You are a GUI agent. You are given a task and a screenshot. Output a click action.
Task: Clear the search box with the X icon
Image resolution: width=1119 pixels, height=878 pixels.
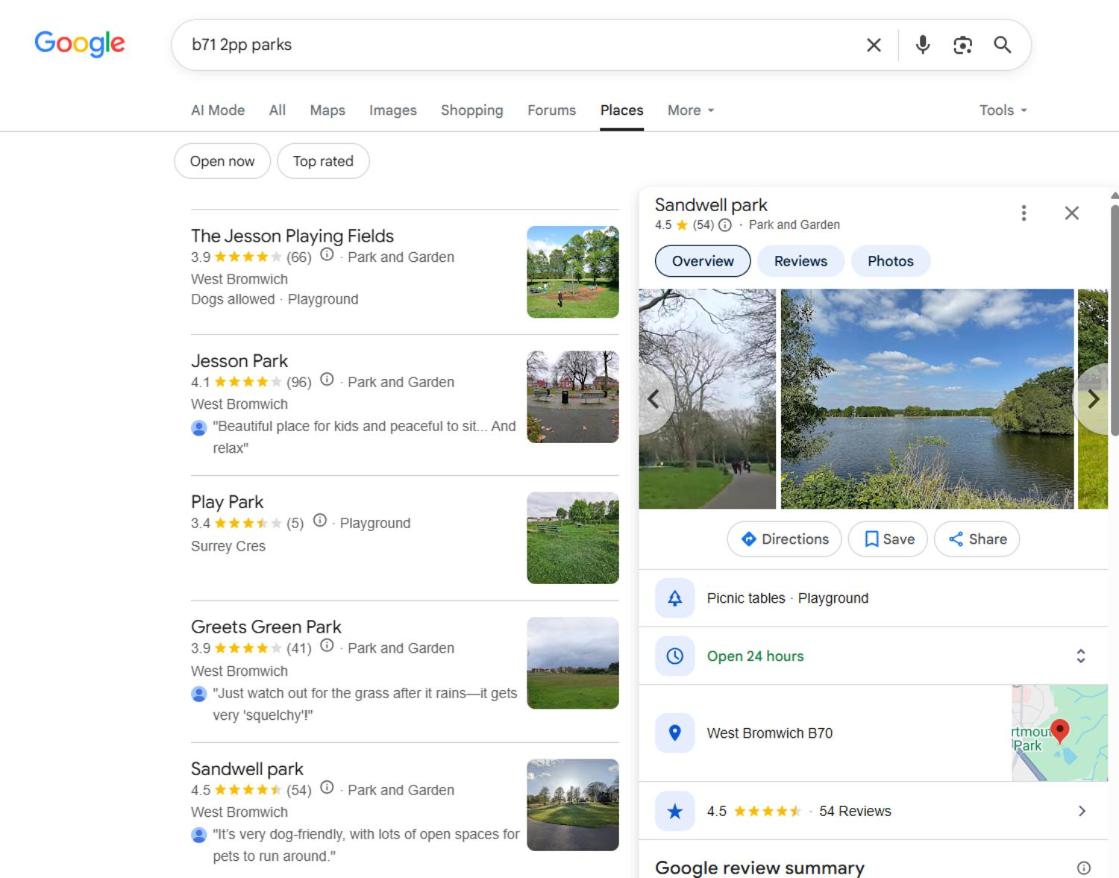(874, 45)
